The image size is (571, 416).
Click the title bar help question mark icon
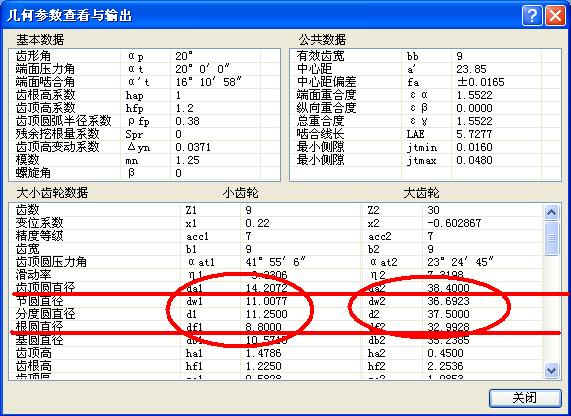(532, 16)
